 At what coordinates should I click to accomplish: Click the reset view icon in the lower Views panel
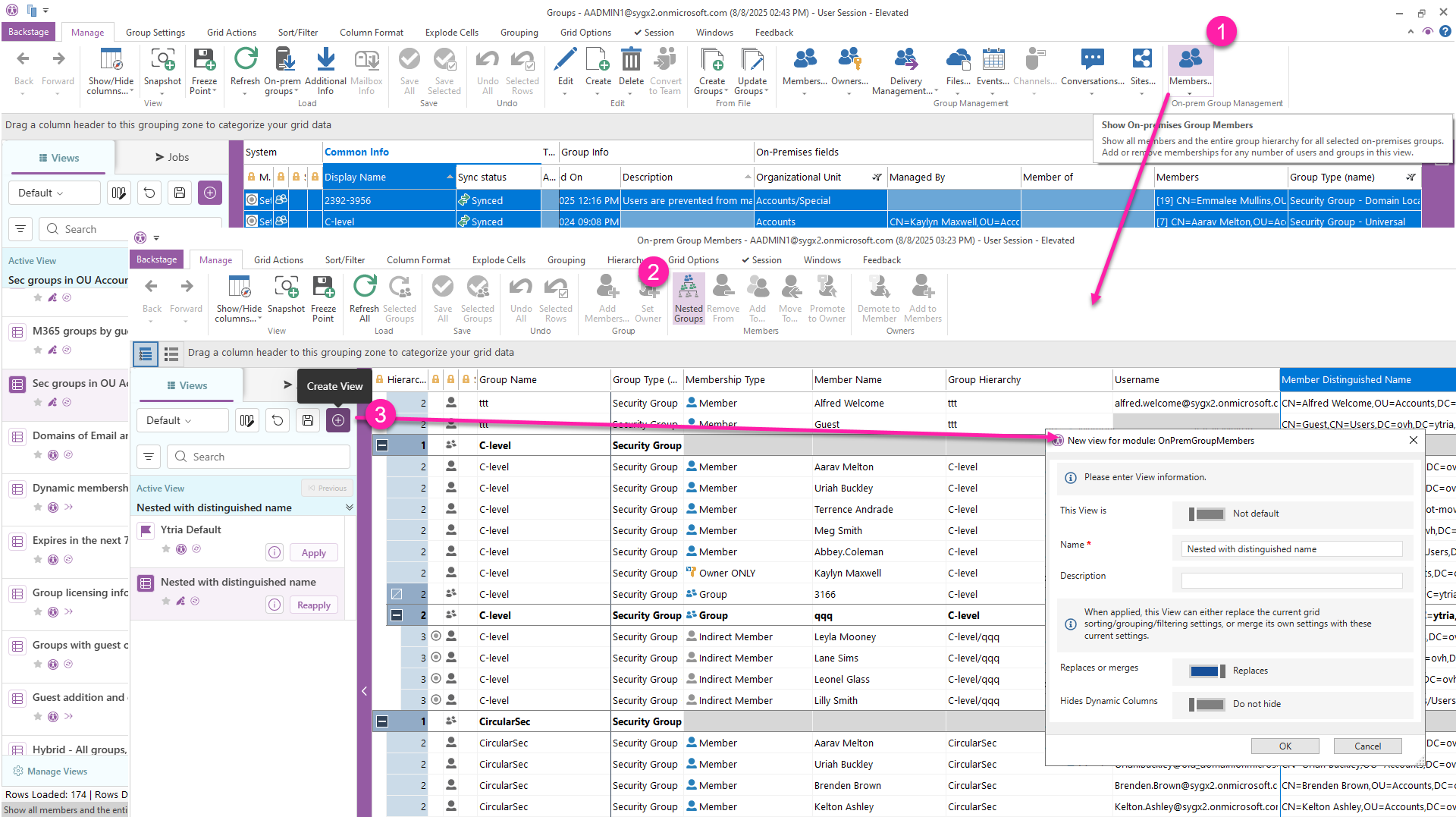click(278, 420)
